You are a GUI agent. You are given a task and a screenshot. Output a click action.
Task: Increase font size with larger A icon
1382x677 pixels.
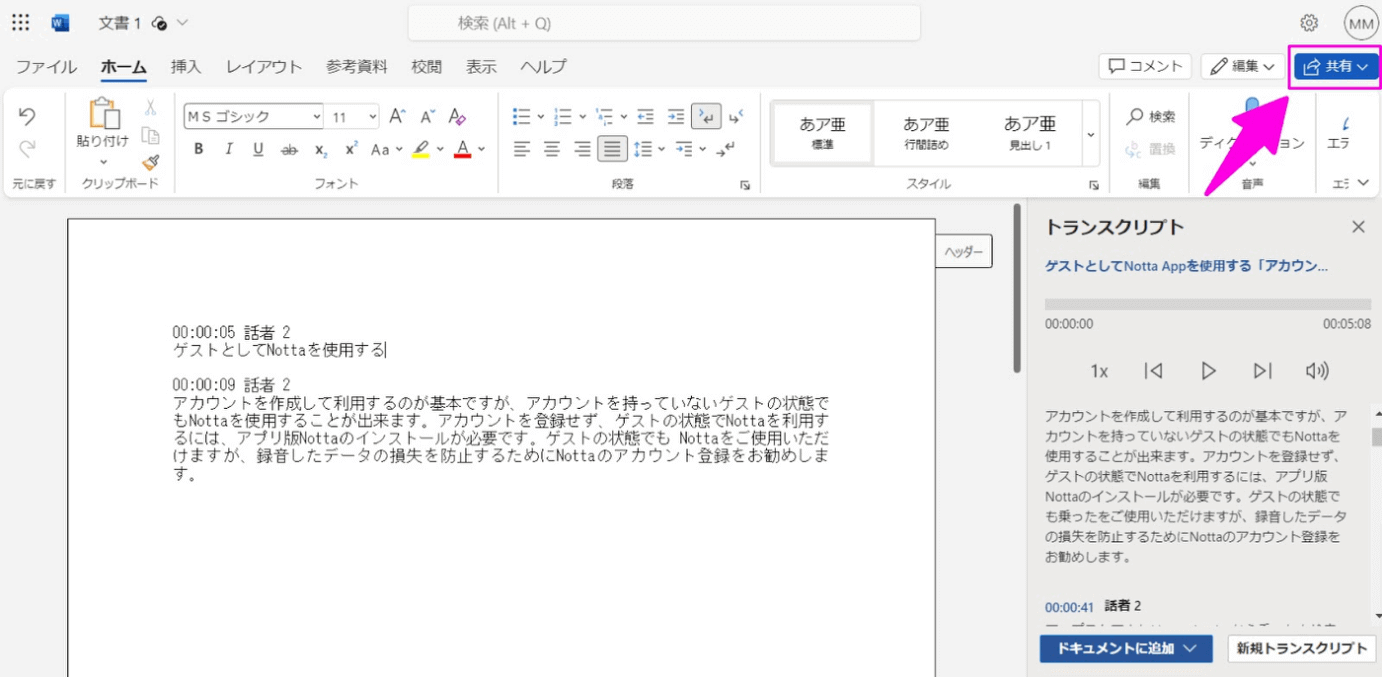[397, 117]
